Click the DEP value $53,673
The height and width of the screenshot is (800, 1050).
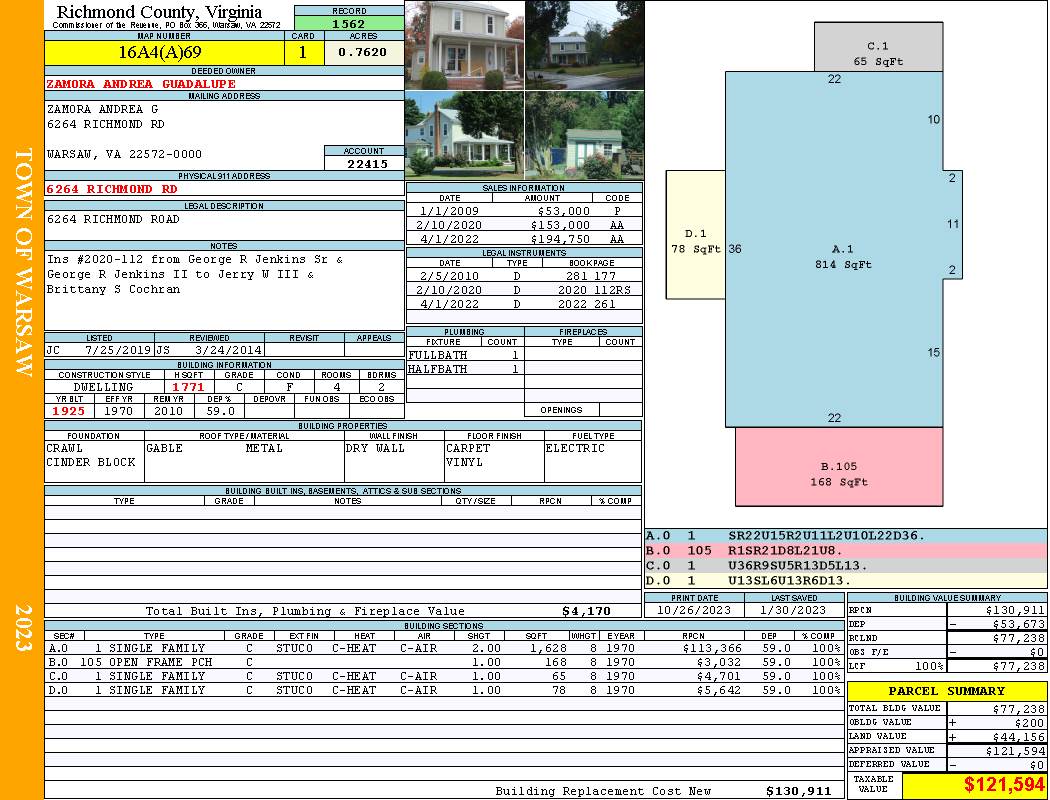(x=1015, y=624)
